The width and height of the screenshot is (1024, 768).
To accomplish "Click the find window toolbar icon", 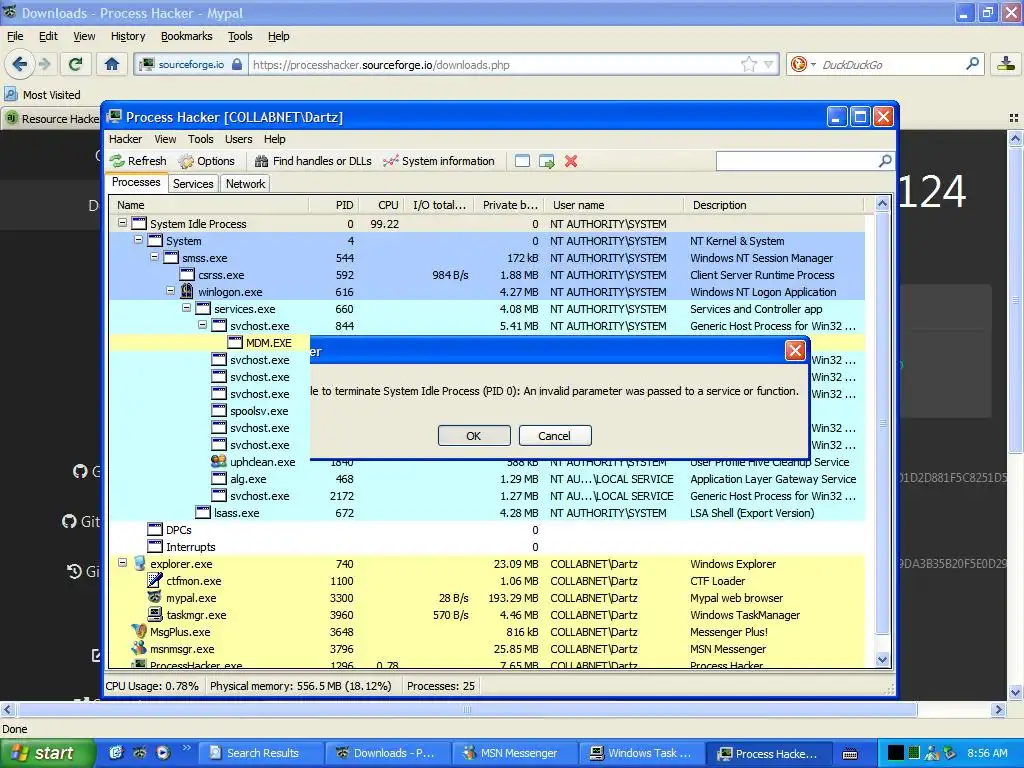I will (522, 161).
